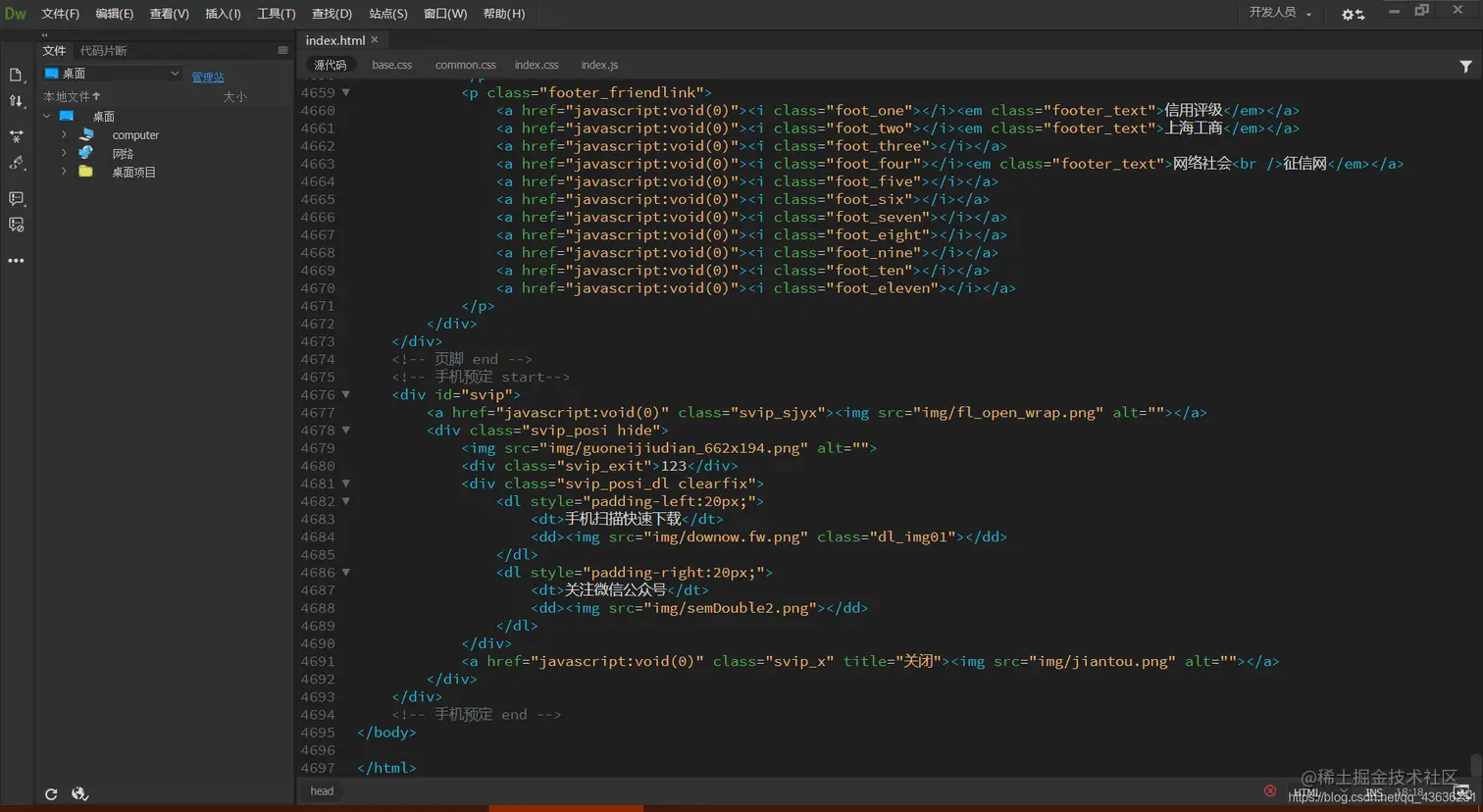The image size is (1483, 812).
Task: Click the computer icon in file tree
Action: click(x=87, y=134)
